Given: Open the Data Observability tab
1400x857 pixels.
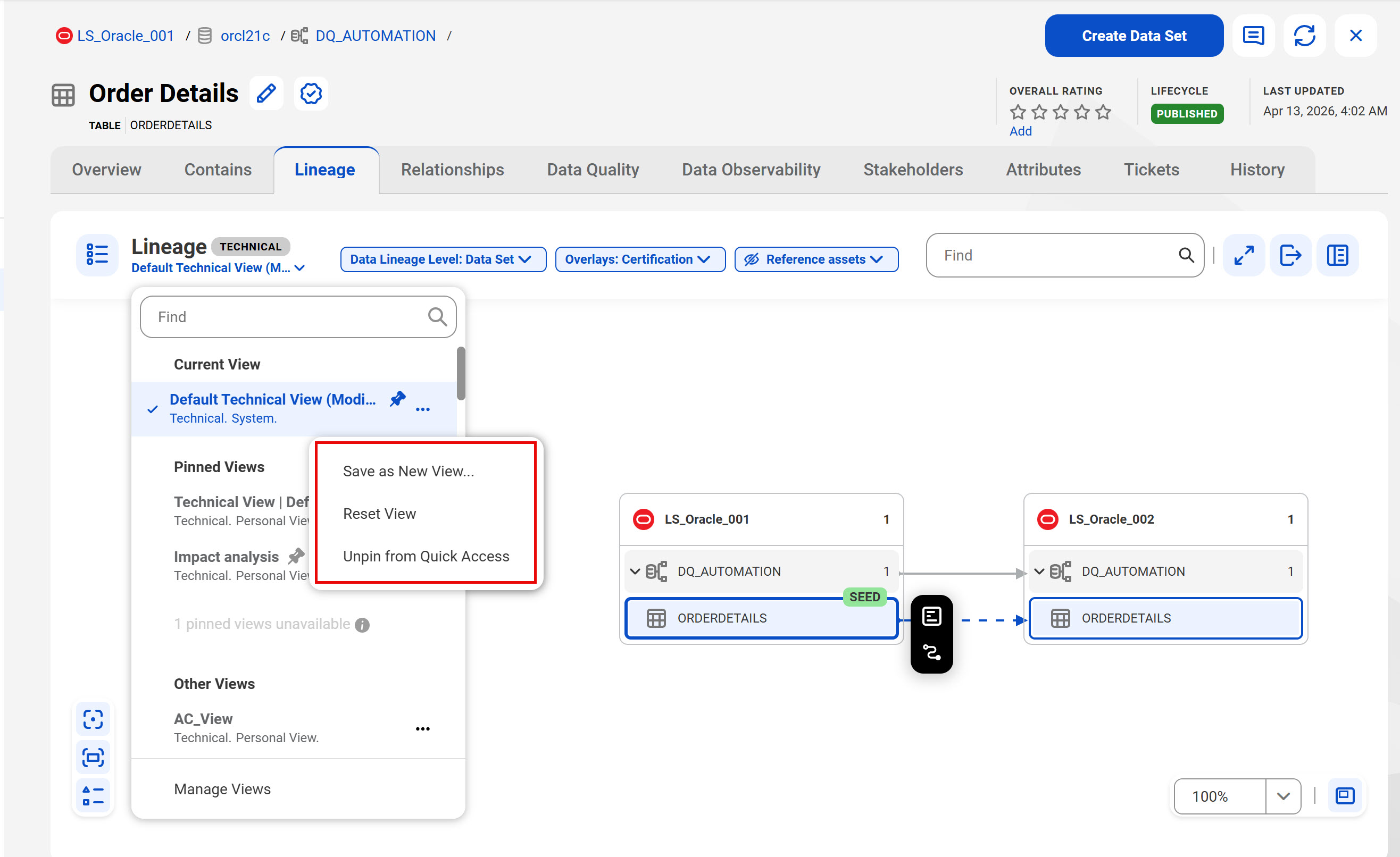Looking at the screenshot, I should pos(751,169).
